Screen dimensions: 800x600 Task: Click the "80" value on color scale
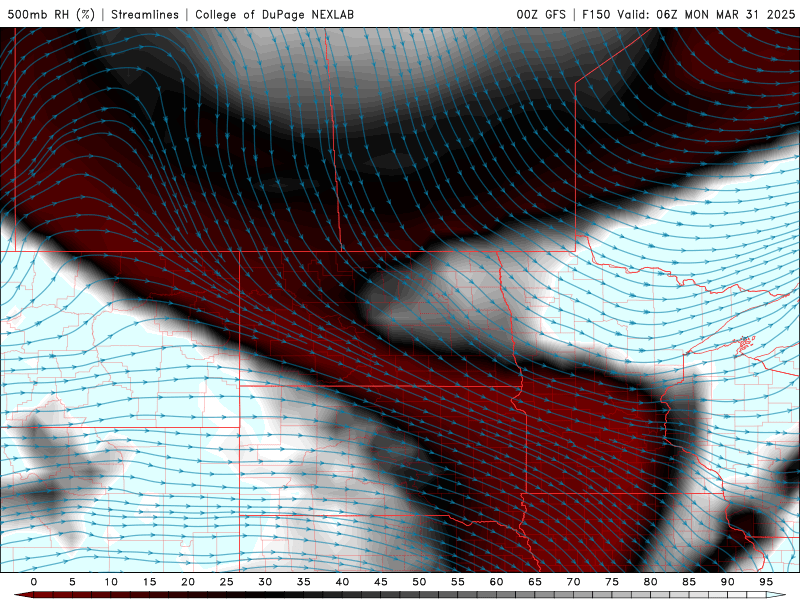(x=650, y=582)
